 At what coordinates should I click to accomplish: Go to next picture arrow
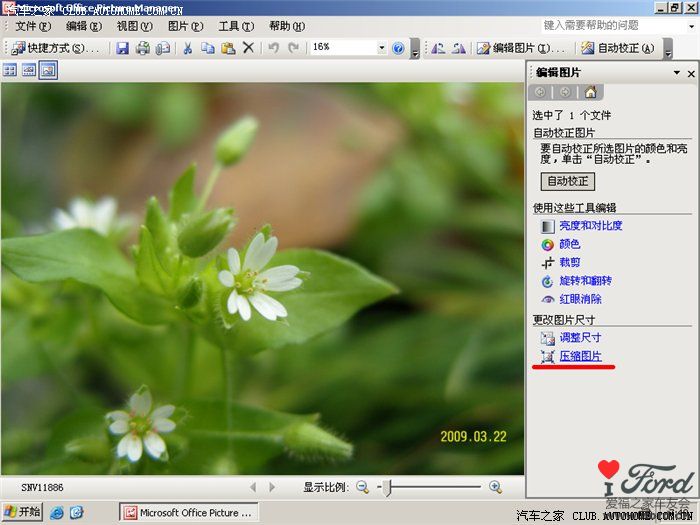(x=272, y=487)
